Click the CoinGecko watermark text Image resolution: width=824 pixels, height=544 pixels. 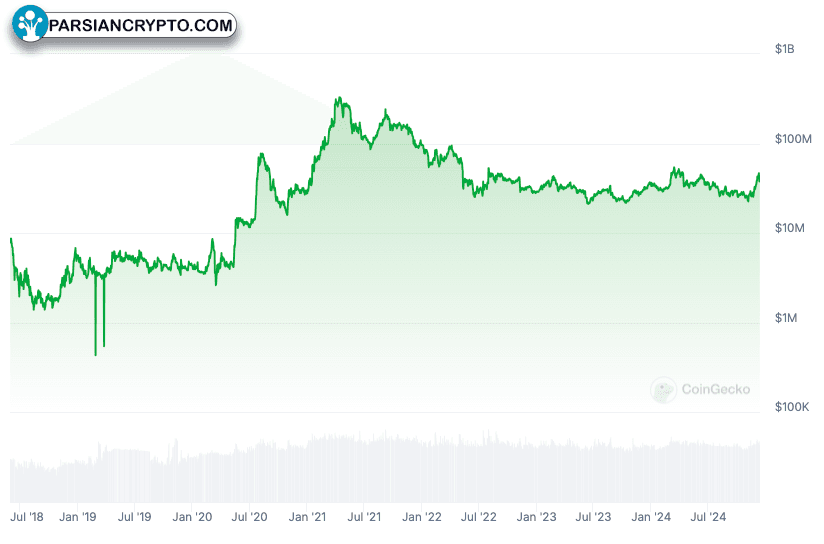[x=715, y=389]
